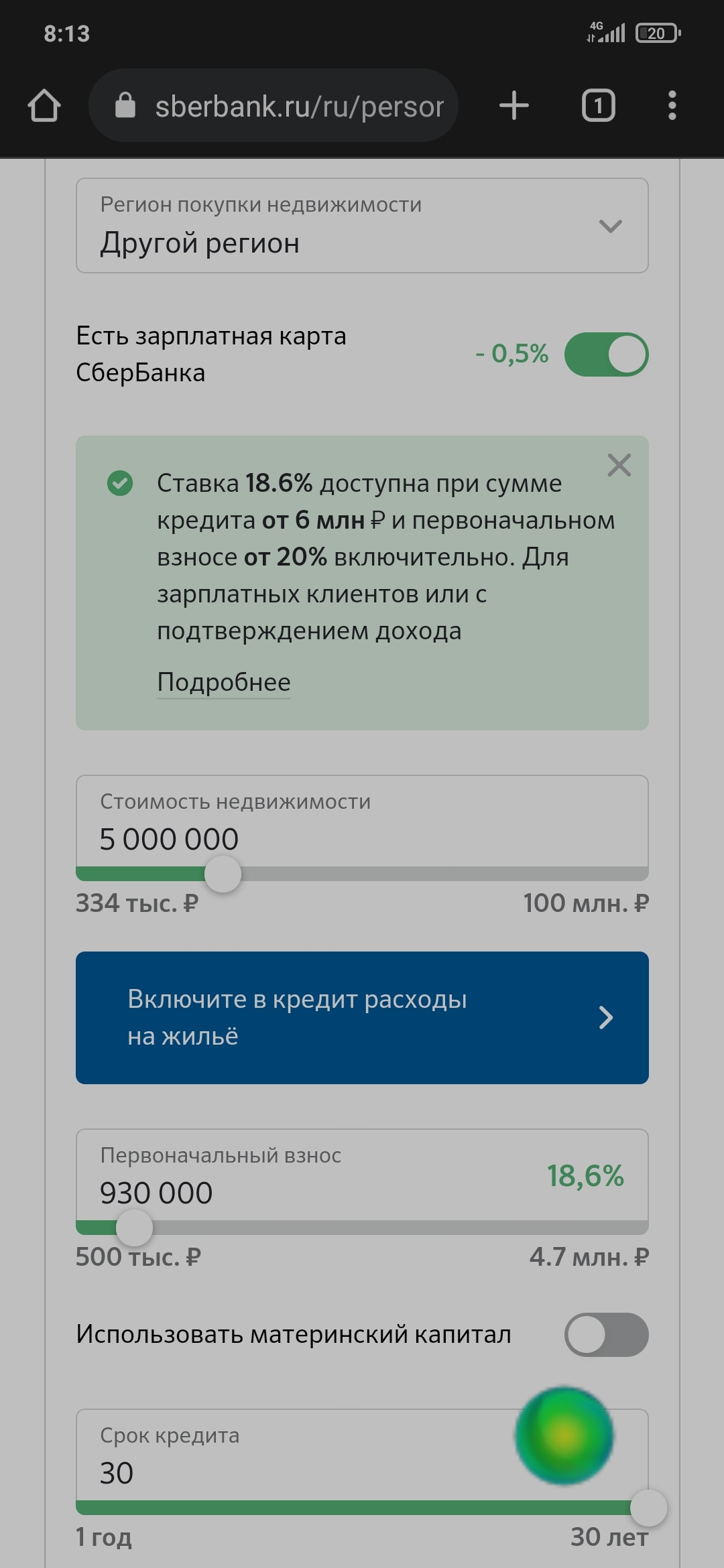
Task: Tap the arrow on the blue housing expenses banner
Action: coord(605,1017)
